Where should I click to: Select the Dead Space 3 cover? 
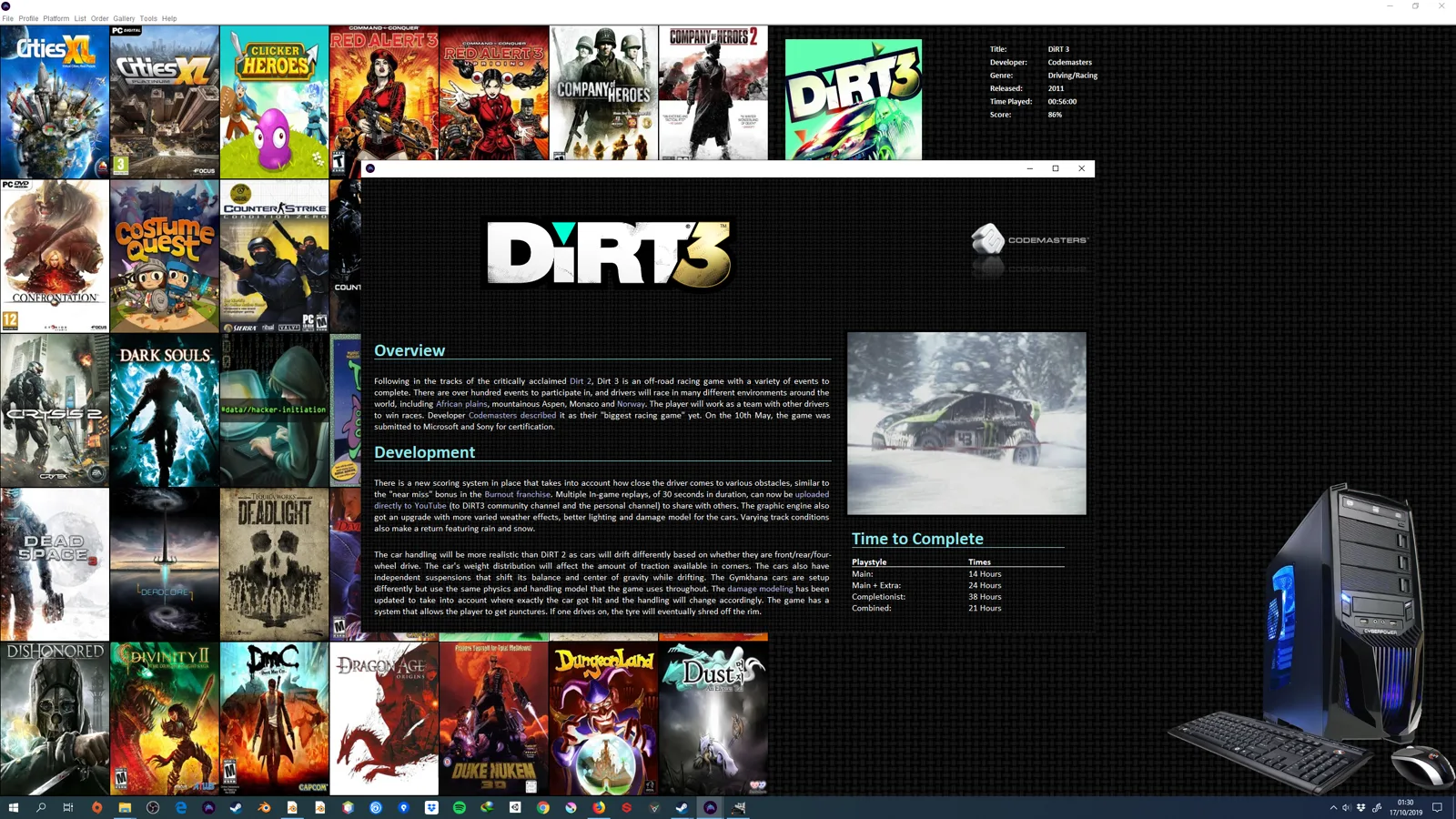pos(55,564)
